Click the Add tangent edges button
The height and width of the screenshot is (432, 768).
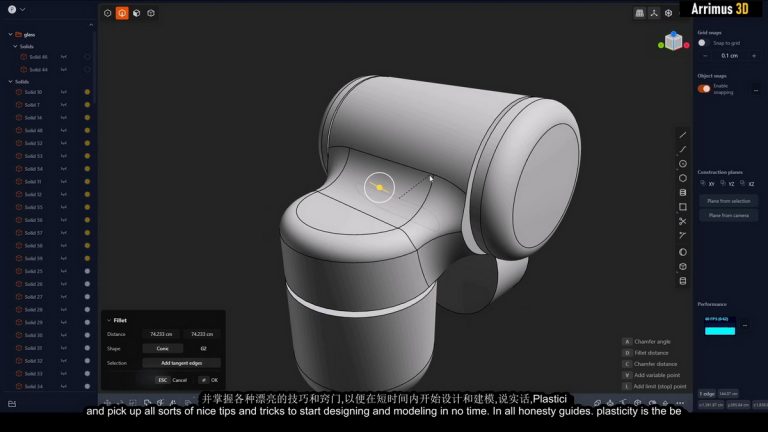(x=181, y=363)
